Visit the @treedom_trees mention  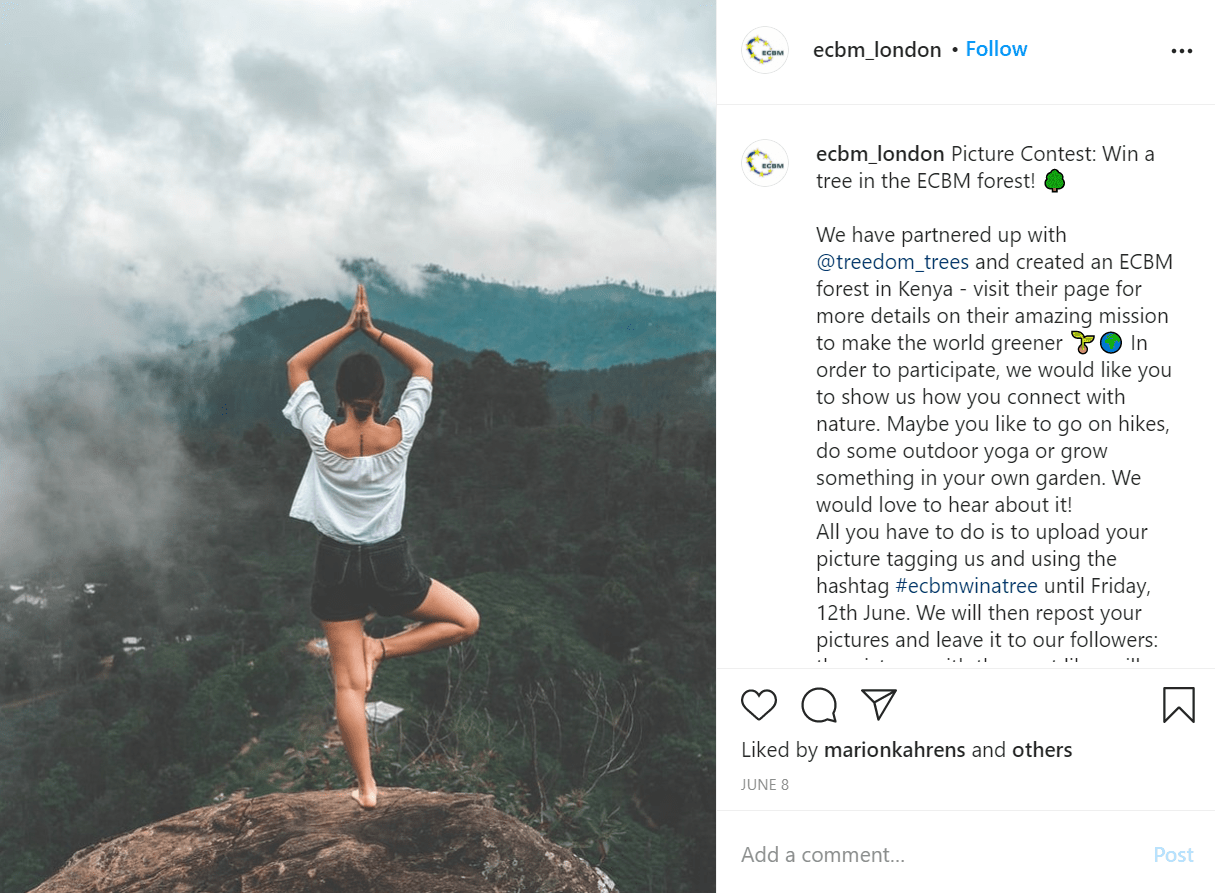click(892, 262)
